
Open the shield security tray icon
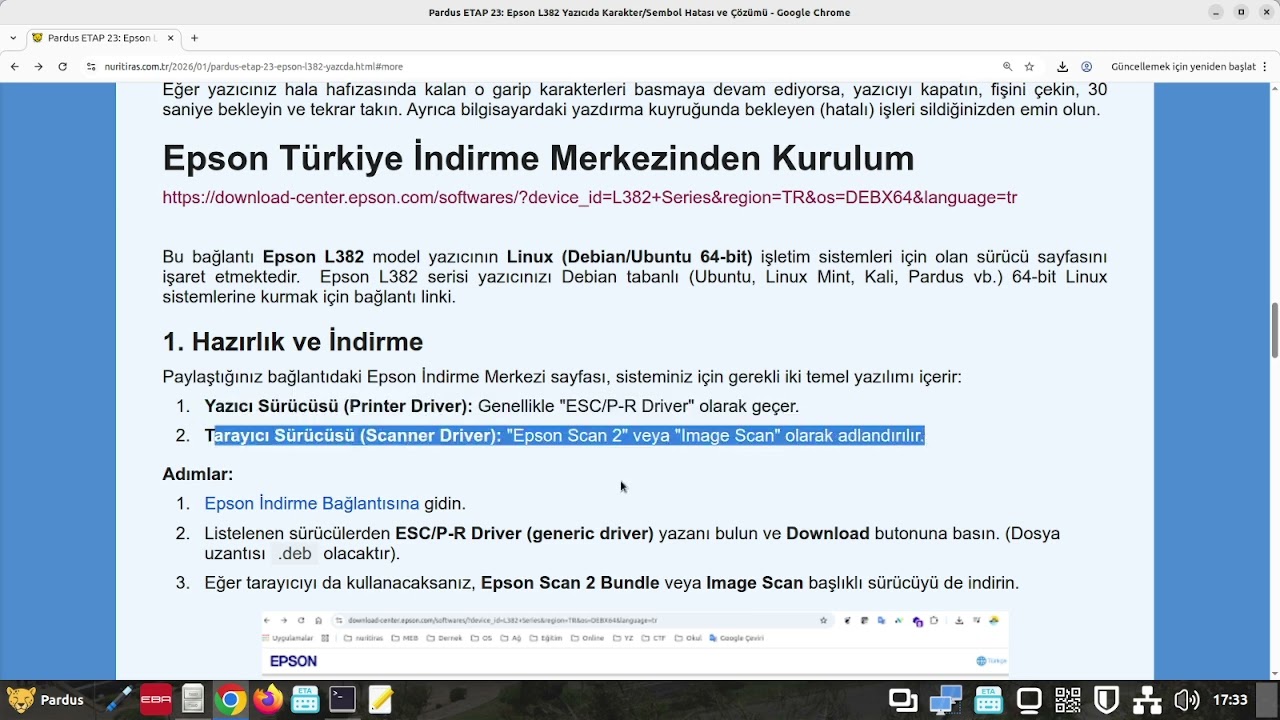1107,700
